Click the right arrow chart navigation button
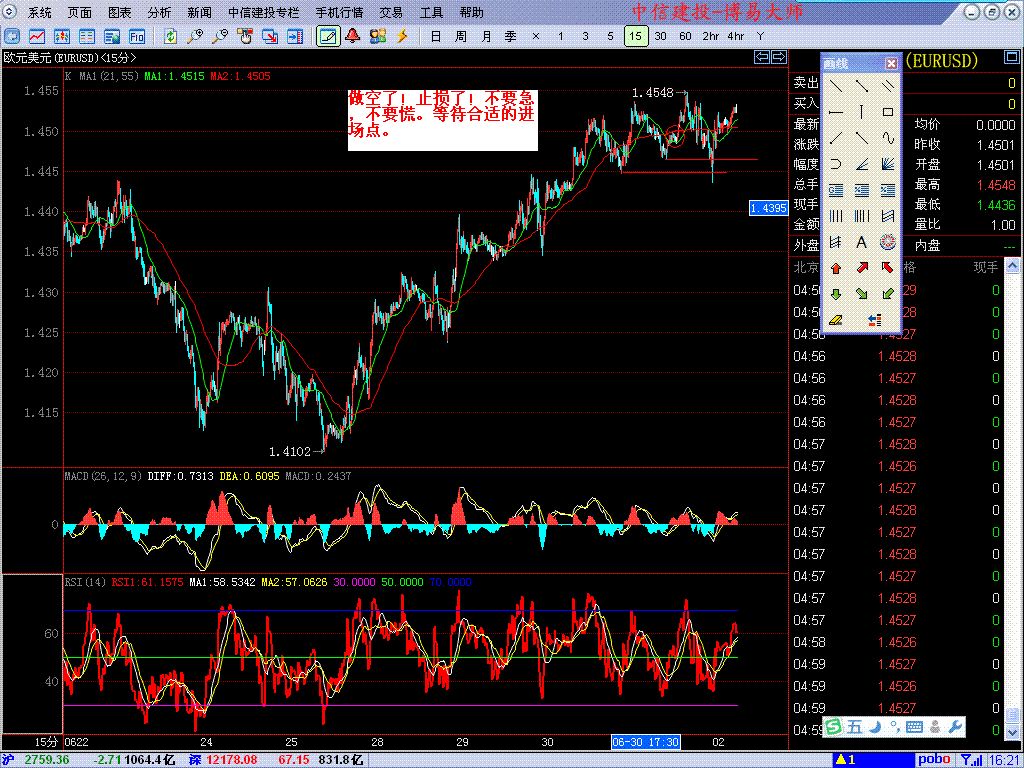This screenshot has width=1024, height=768. tap(778, 57)
